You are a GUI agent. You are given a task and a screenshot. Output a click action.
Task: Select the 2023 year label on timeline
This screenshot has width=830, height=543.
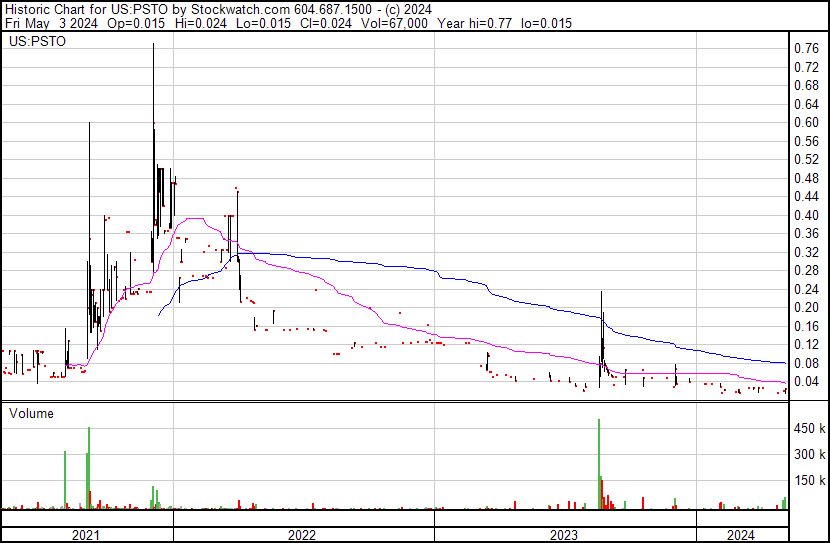click(564, 535)
